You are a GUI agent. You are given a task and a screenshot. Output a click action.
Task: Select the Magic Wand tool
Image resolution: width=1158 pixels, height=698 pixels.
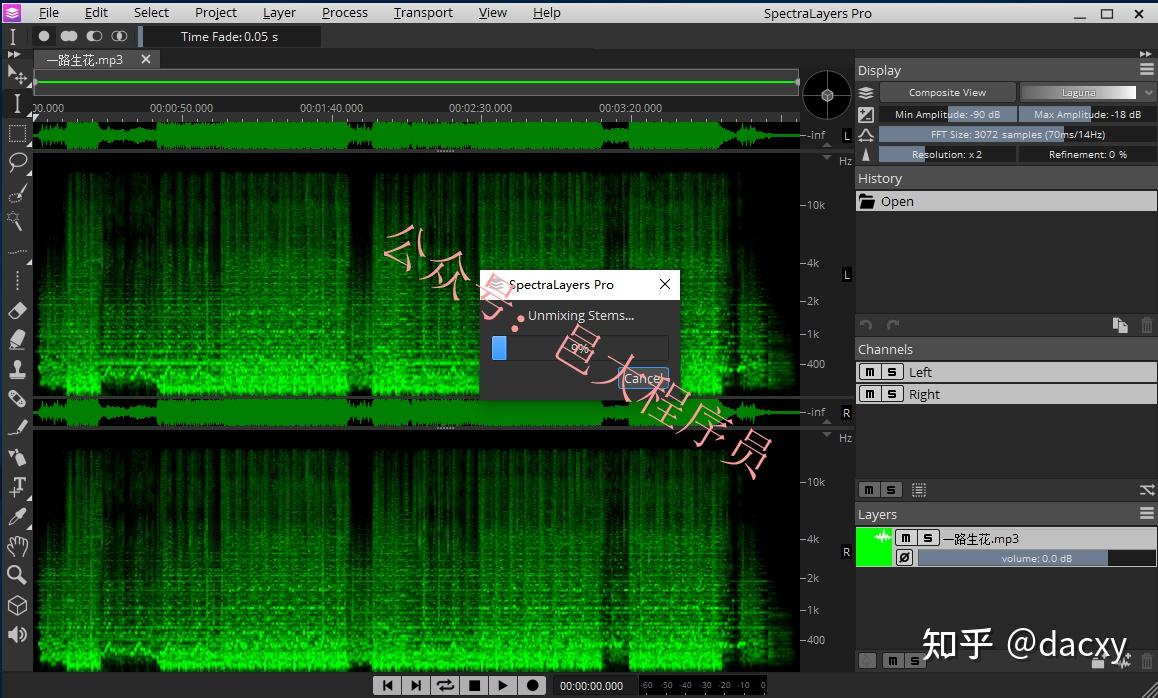15,220
